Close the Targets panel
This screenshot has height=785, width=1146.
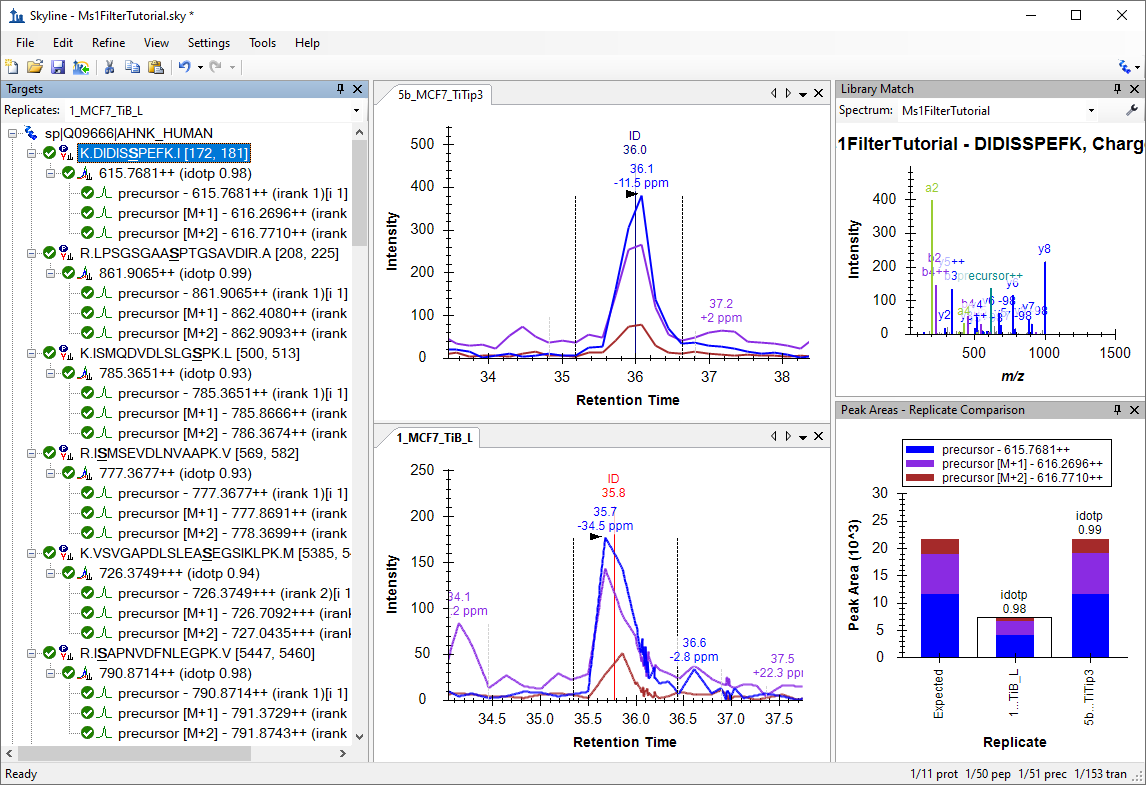(357, 89)
